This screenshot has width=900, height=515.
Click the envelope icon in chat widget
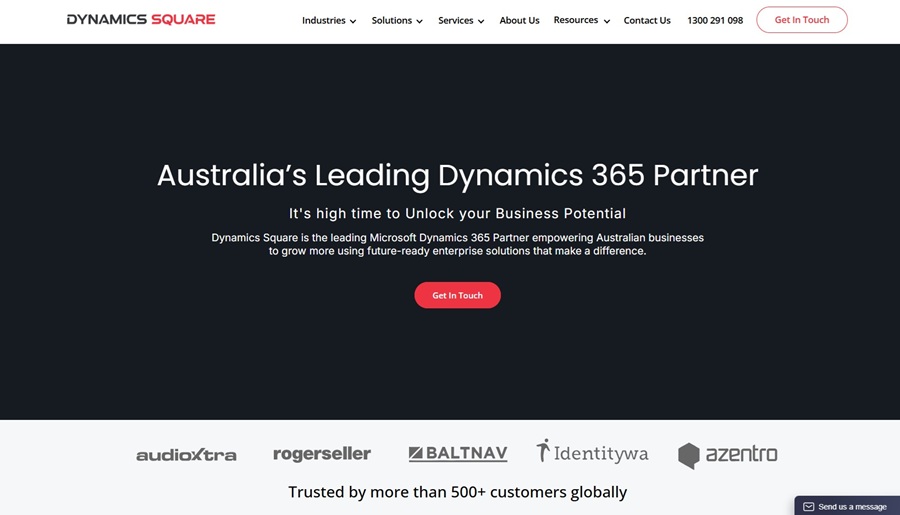808,506
